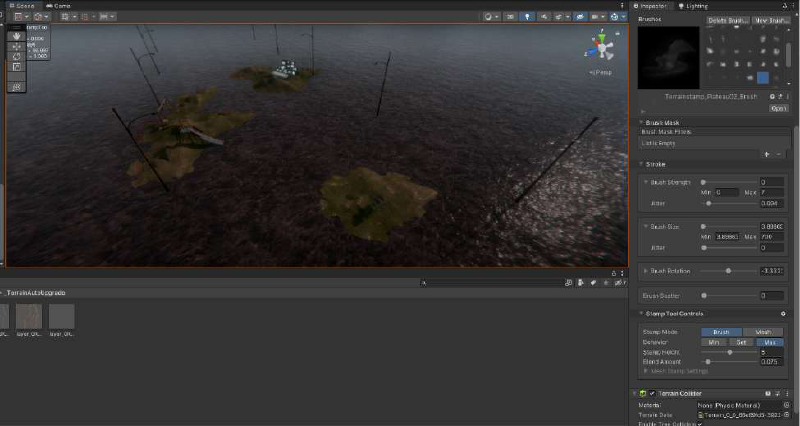Toggle 2D view mode button
800x426 pixels.
511,17
